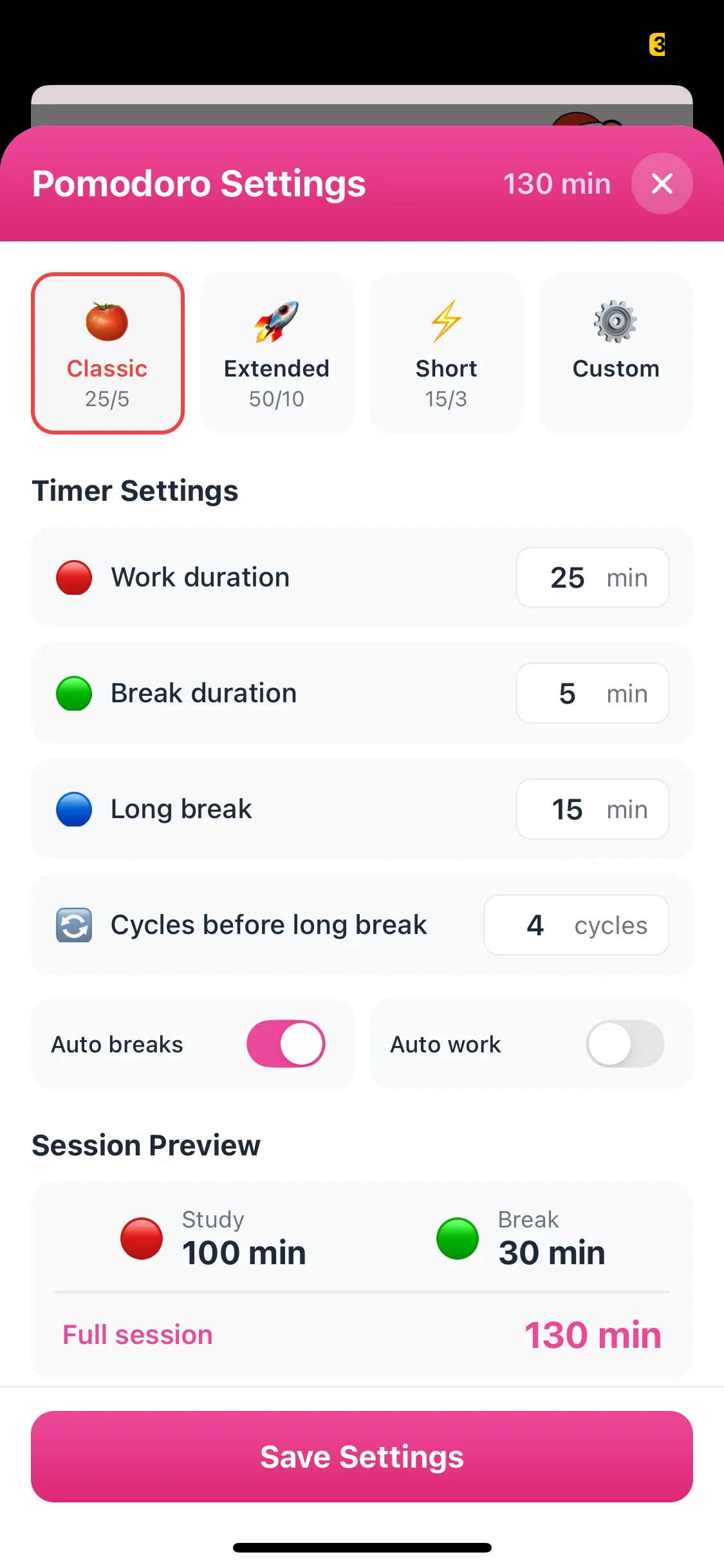Image resolution: width=724 pixels, height=1568 pixels.
Task: Tap the red Study dot in Session Preview
Action: (142, 1238)
